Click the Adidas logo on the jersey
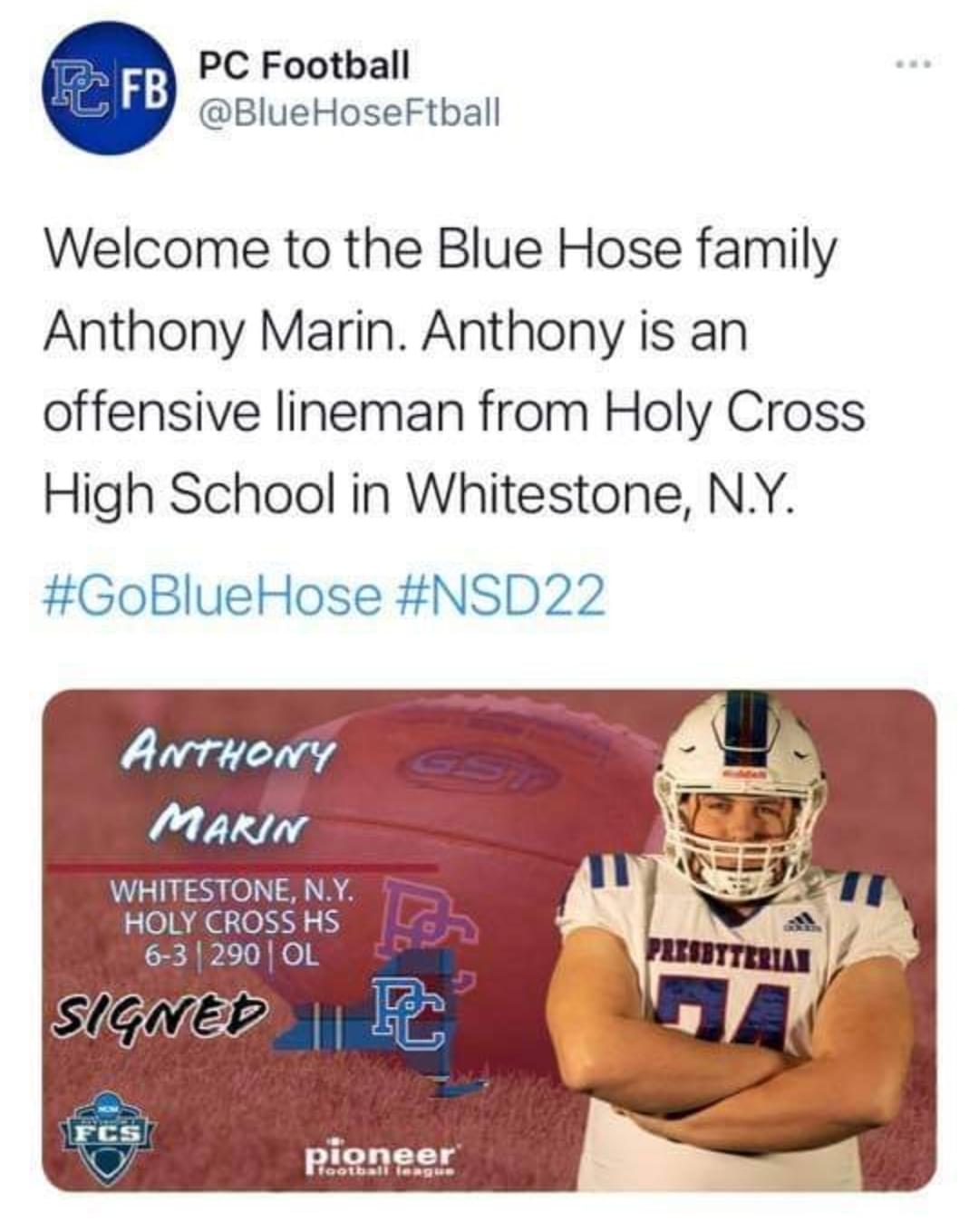Image resolution: width=979 pixels, height=1232 pixels. click(801, 923)
